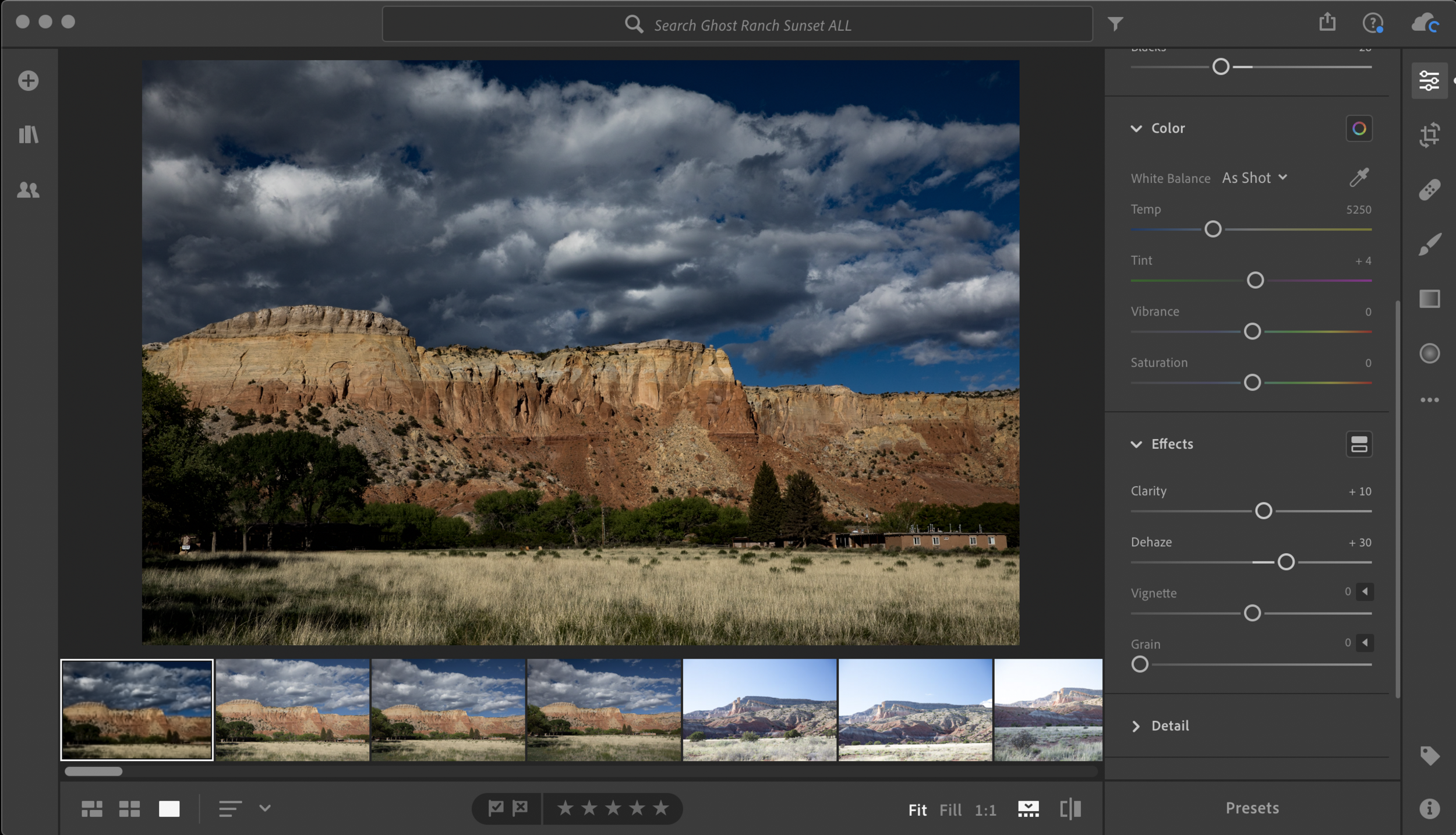Click the Temp value 5250

click(1358, 210)
